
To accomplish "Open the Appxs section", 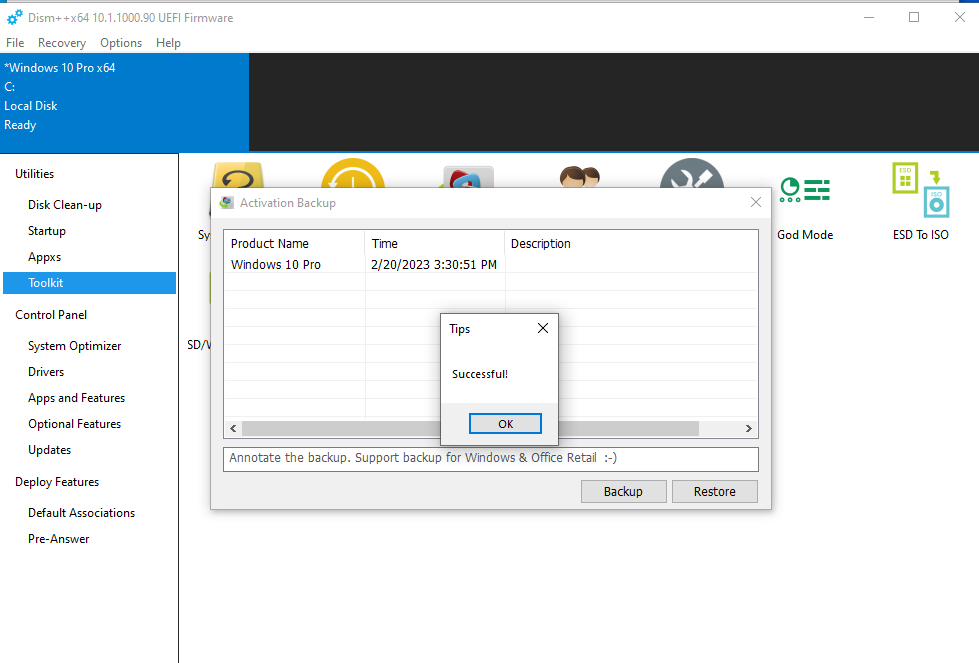I will [44, 257].
